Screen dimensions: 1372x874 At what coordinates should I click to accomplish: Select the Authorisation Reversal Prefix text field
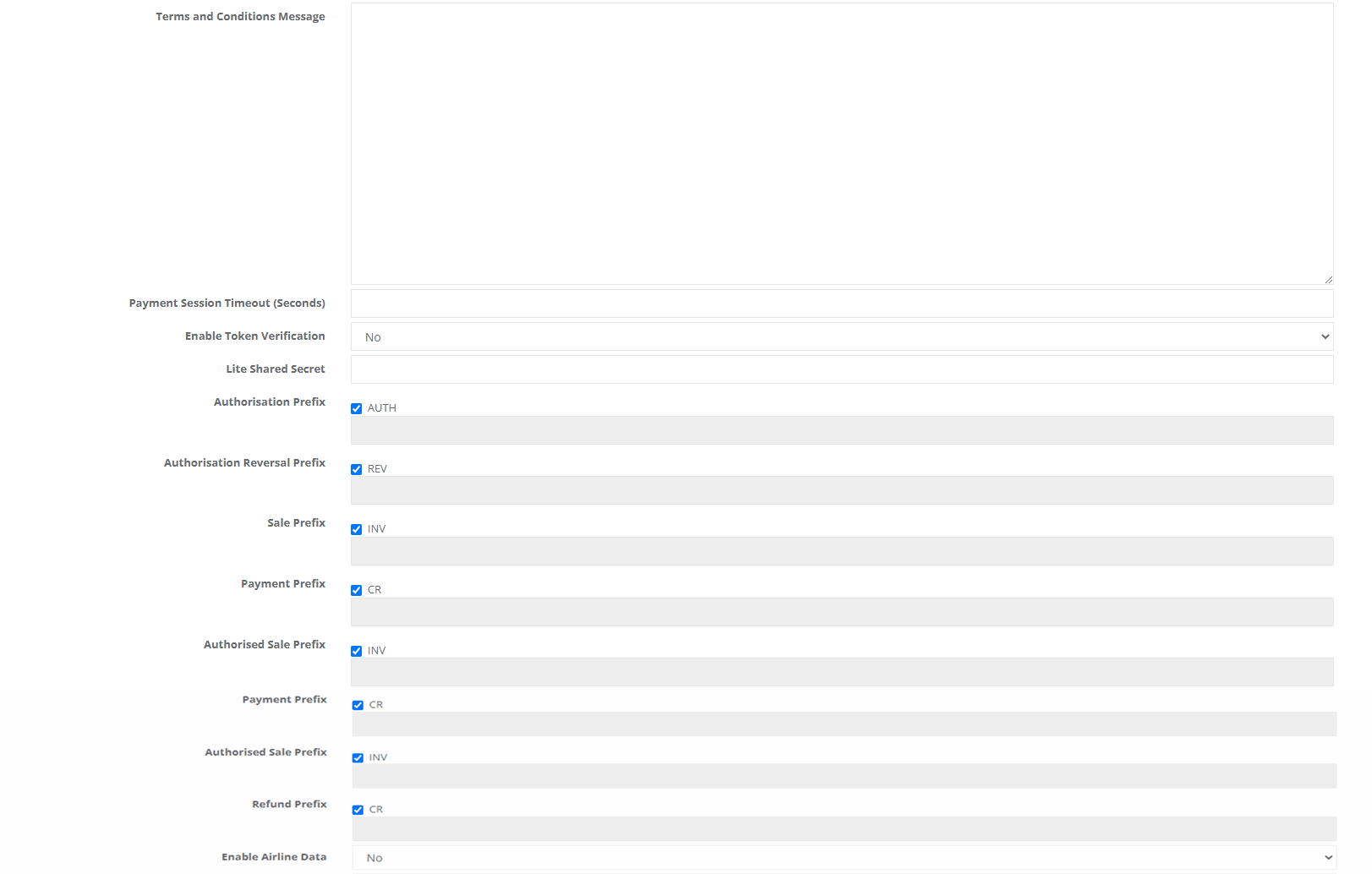click(841, 490)
